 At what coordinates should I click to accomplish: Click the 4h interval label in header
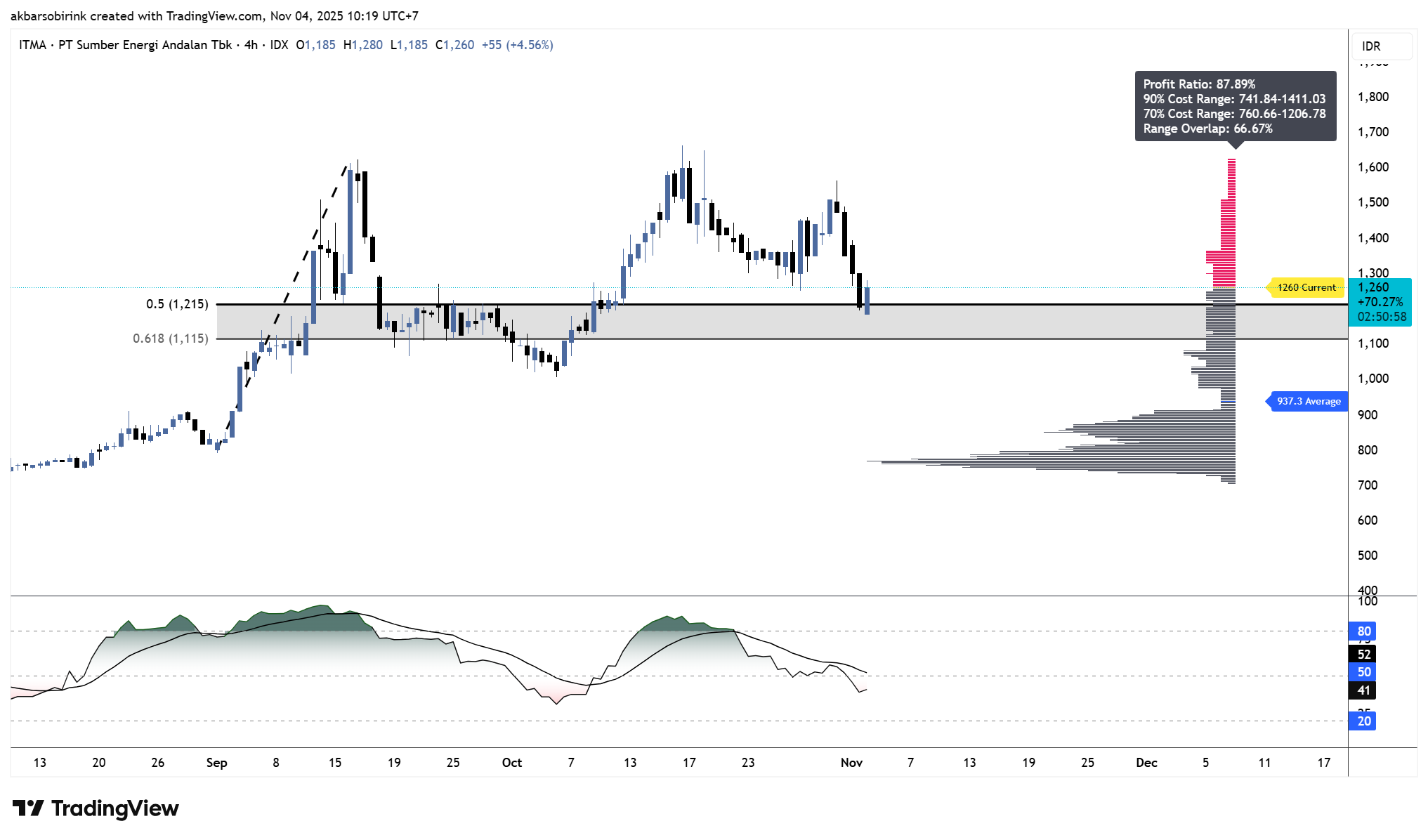pos(251,45)
